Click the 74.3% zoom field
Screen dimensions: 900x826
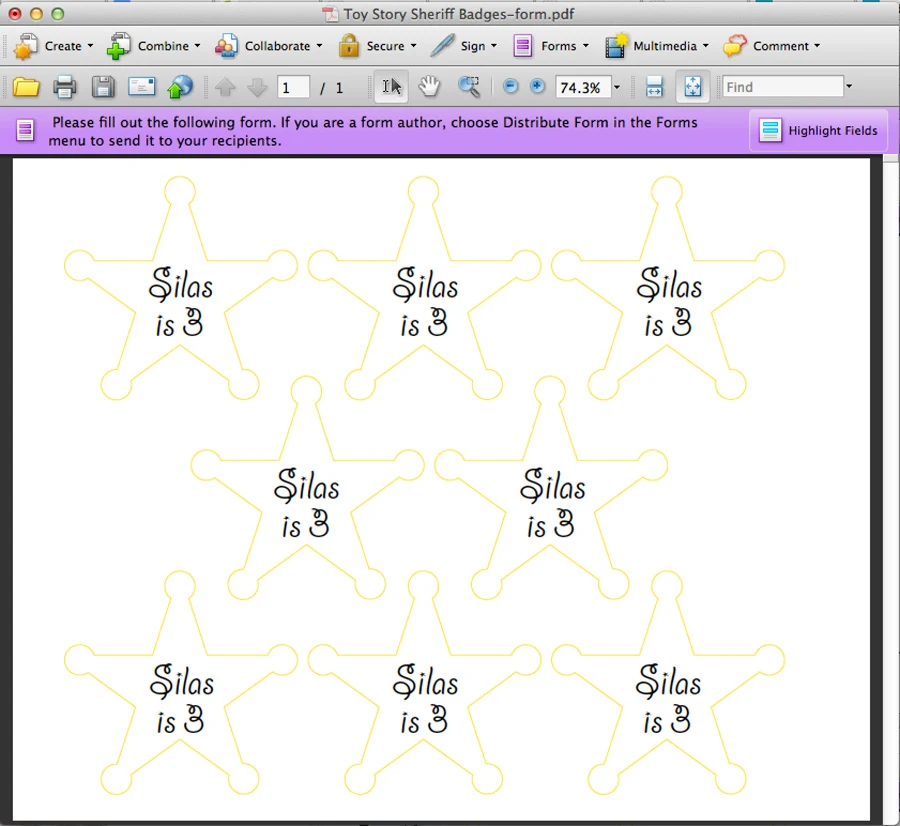pos(582,87)
